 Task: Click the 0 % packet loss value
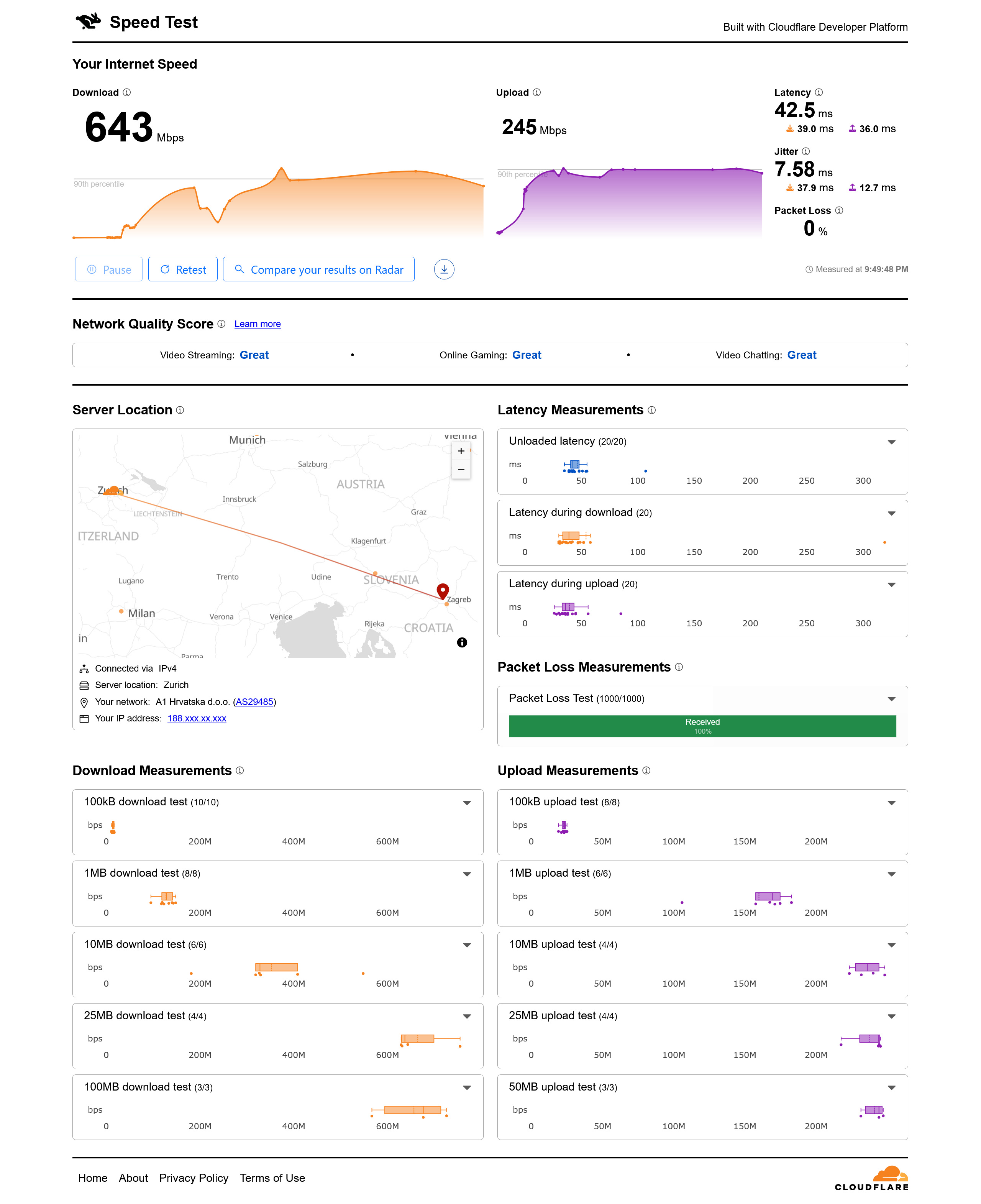point(815,228)
